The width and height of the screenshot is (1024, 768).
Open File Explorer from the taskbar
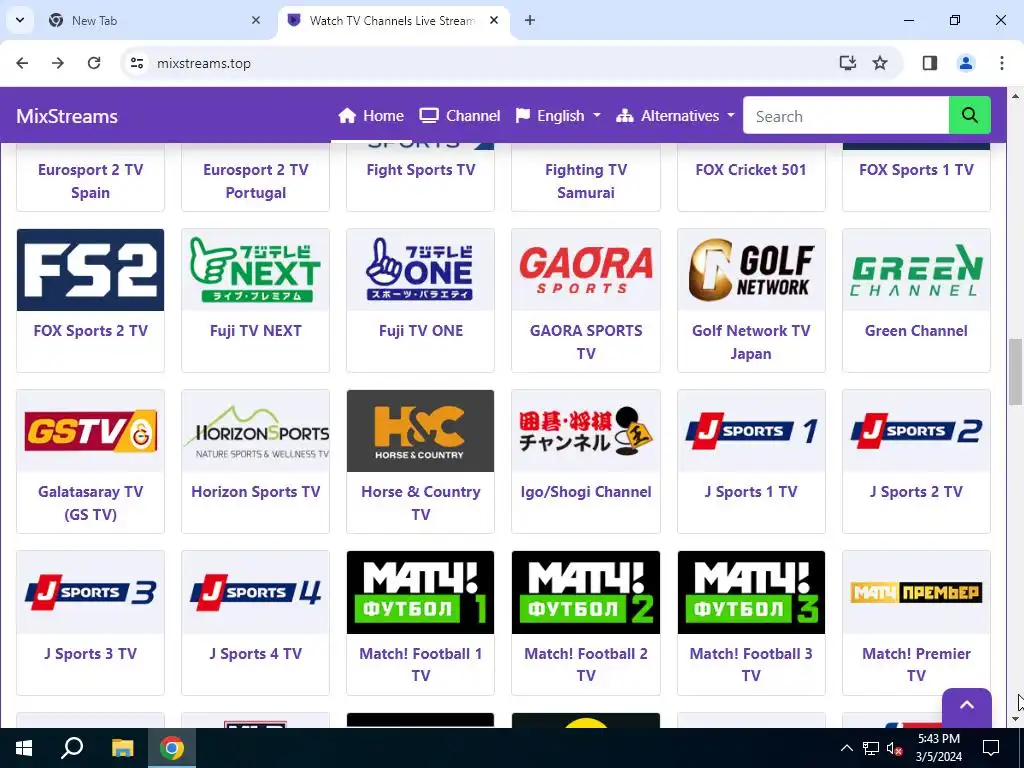(x=122, y=748)
